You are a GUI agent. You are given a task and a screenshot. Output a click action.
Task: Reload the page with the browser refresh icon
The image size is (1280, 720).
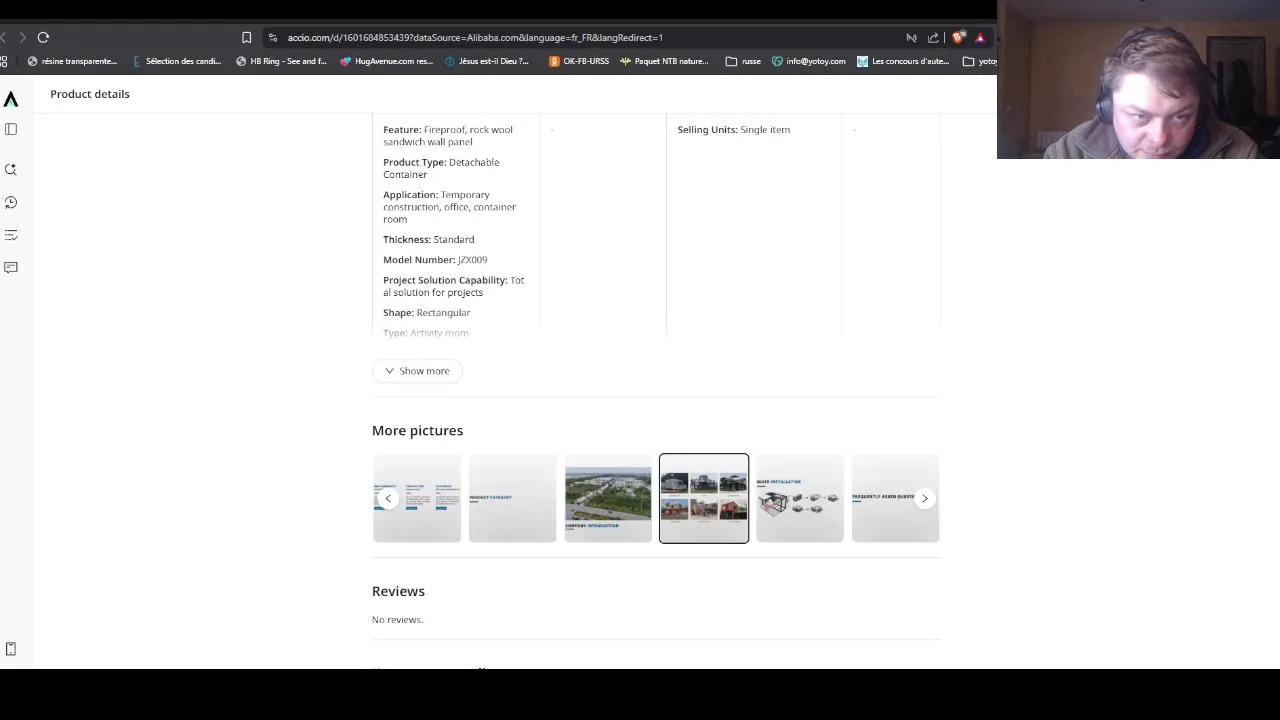[43, 37]
